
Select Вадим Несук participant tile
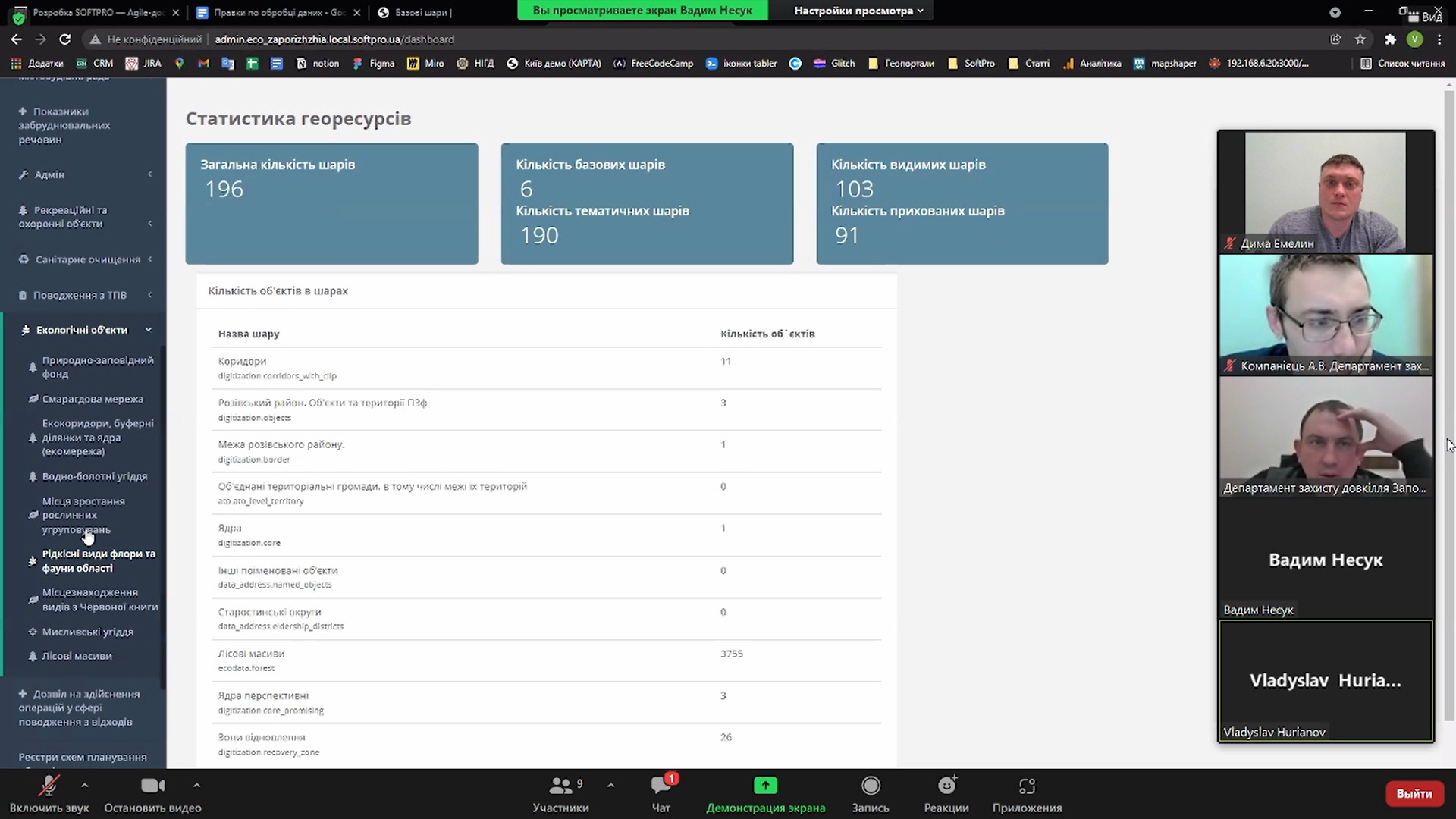[x=1326, y=560]
